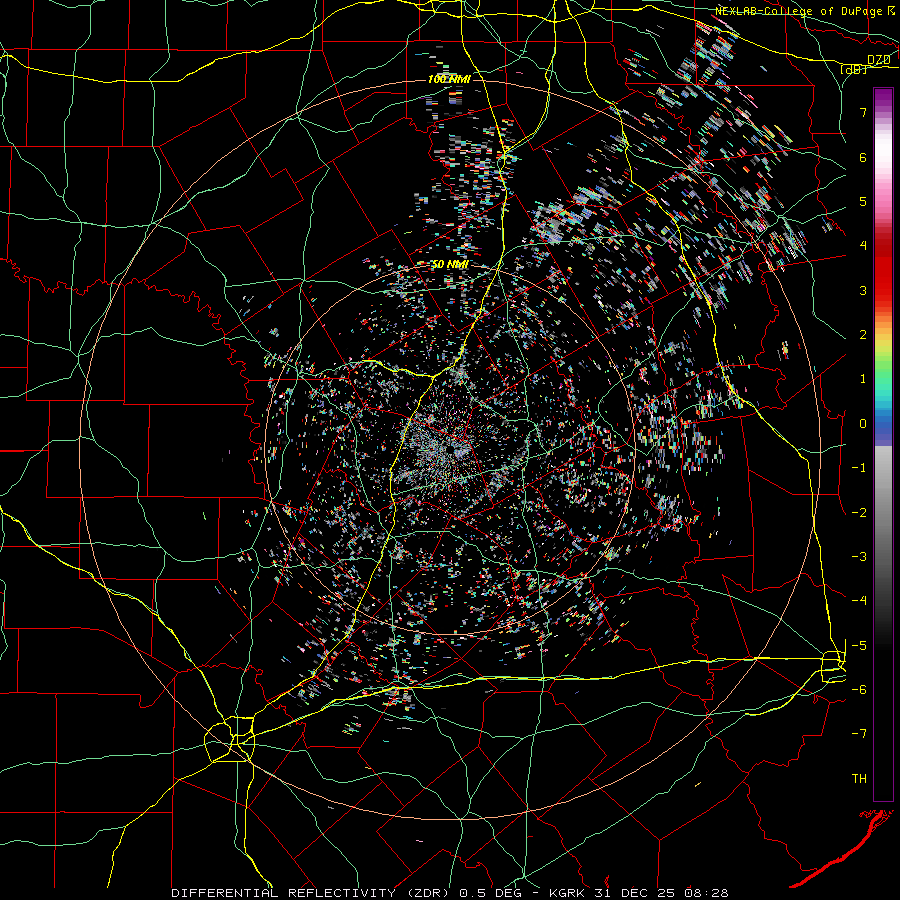Click the -2 value on the legend
The height and width of the screenshot is (900, 900).
pos(859,513)
